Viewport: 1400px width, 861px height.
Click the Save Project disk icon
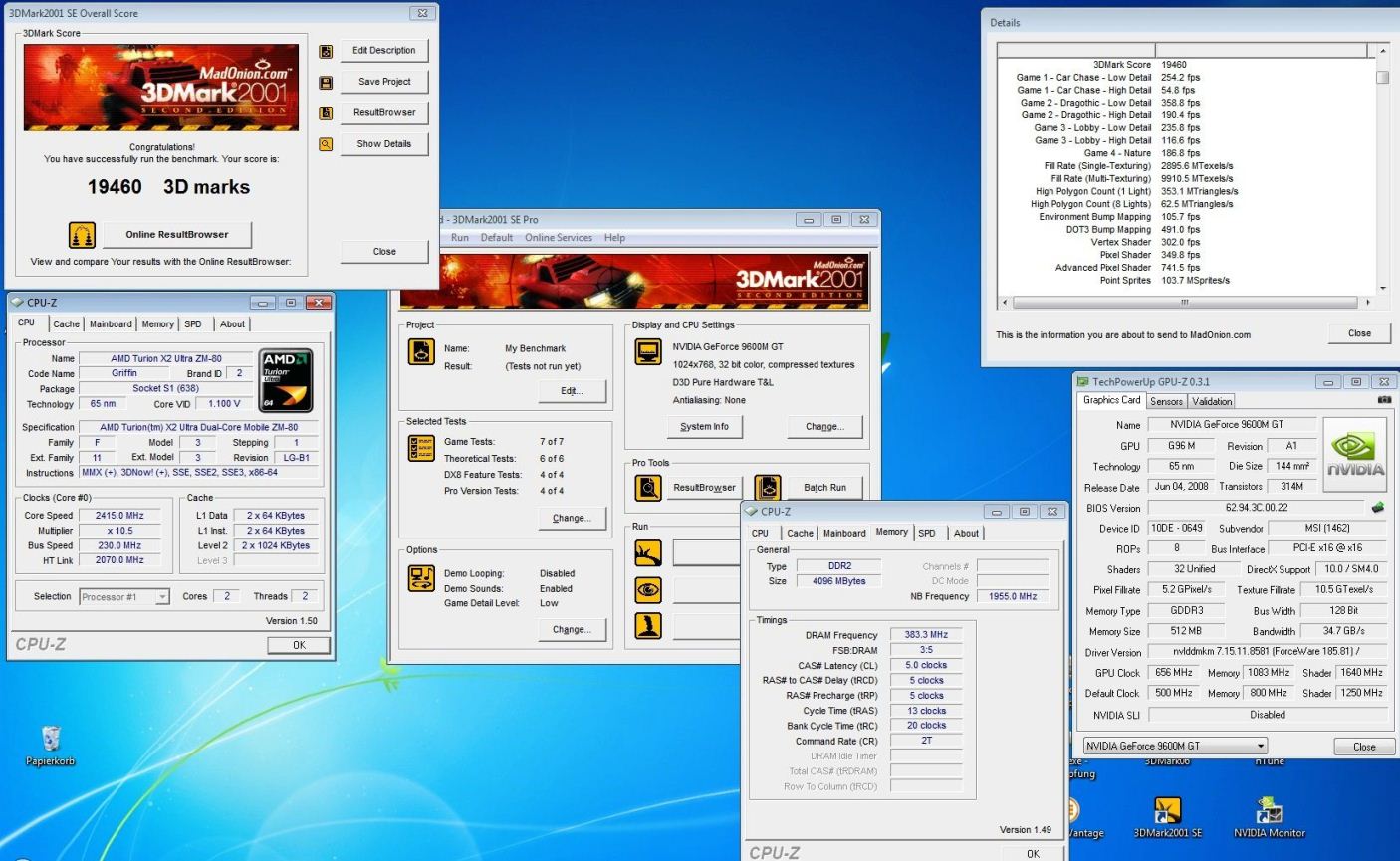coord(326,83)
